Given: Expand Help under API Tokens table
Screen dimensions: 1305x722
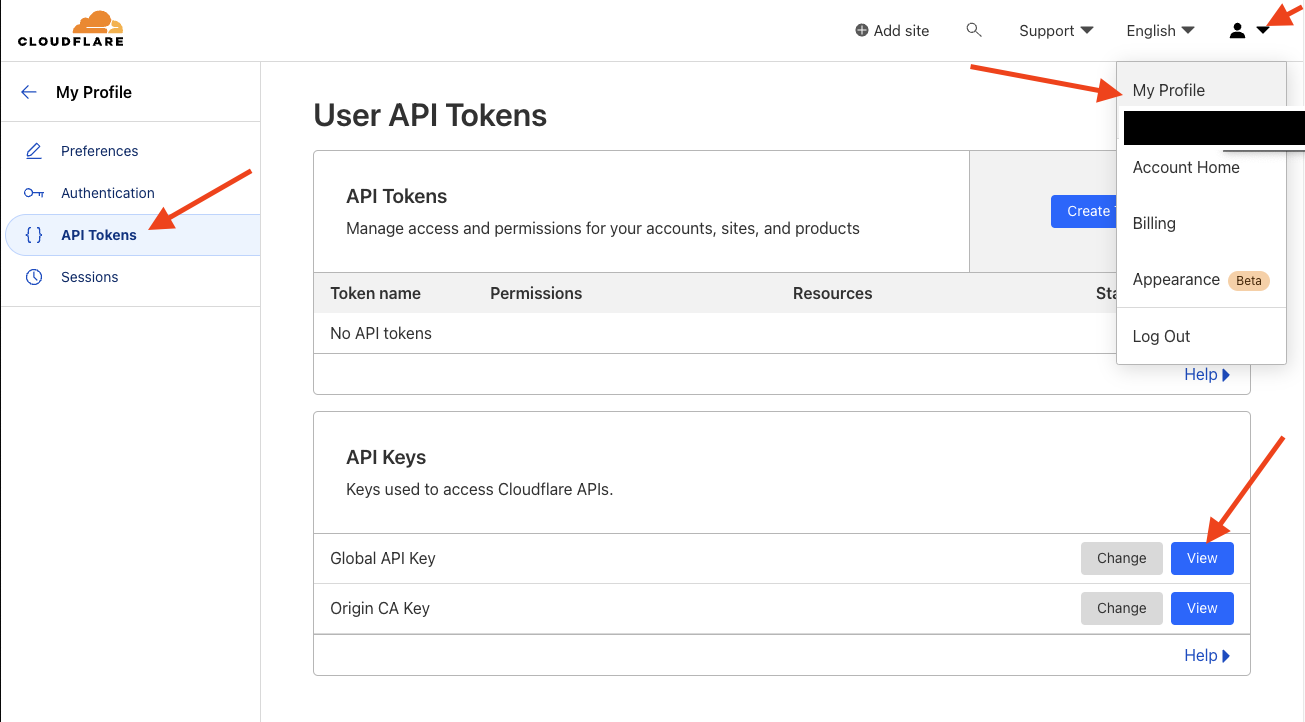Looking at the screenshot, I should coord(1207,374).
